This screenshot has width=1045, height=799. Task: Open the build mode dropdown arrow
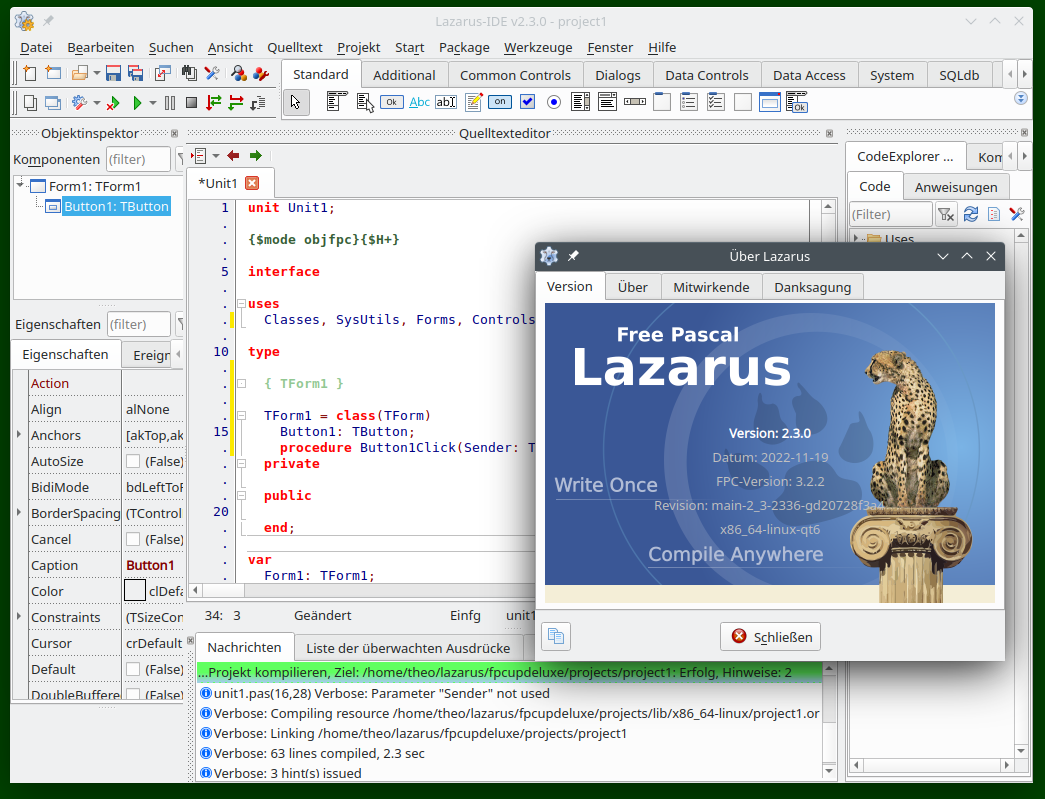(97, 103)
